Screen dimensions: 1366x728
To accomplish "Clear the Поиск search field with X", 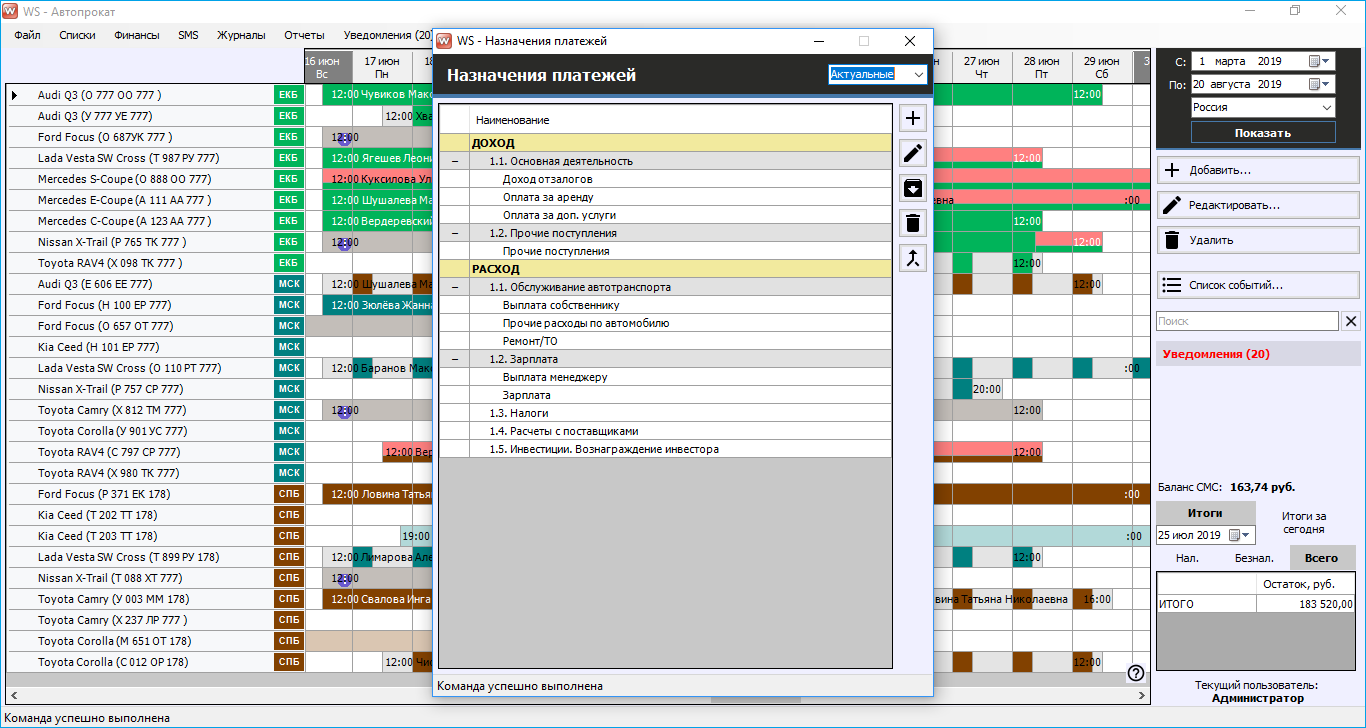I will (1351, 321).
